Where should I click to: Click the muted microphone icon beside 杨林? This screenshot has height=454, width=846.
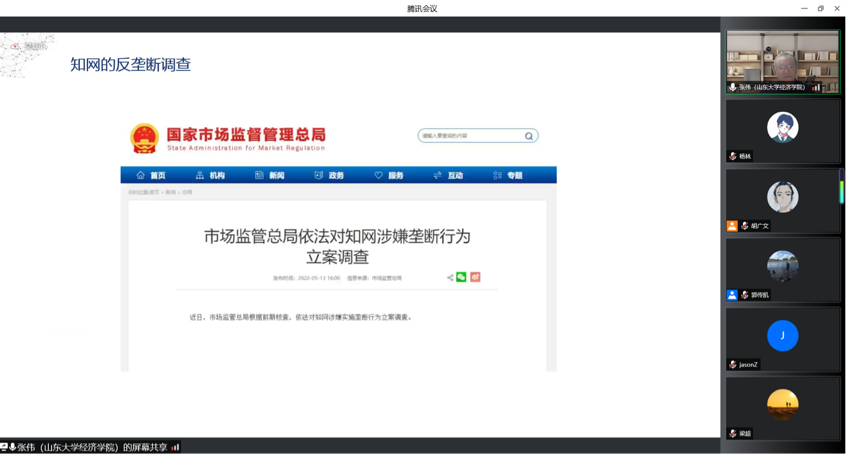pyautogui.click(x=733, y=157)
